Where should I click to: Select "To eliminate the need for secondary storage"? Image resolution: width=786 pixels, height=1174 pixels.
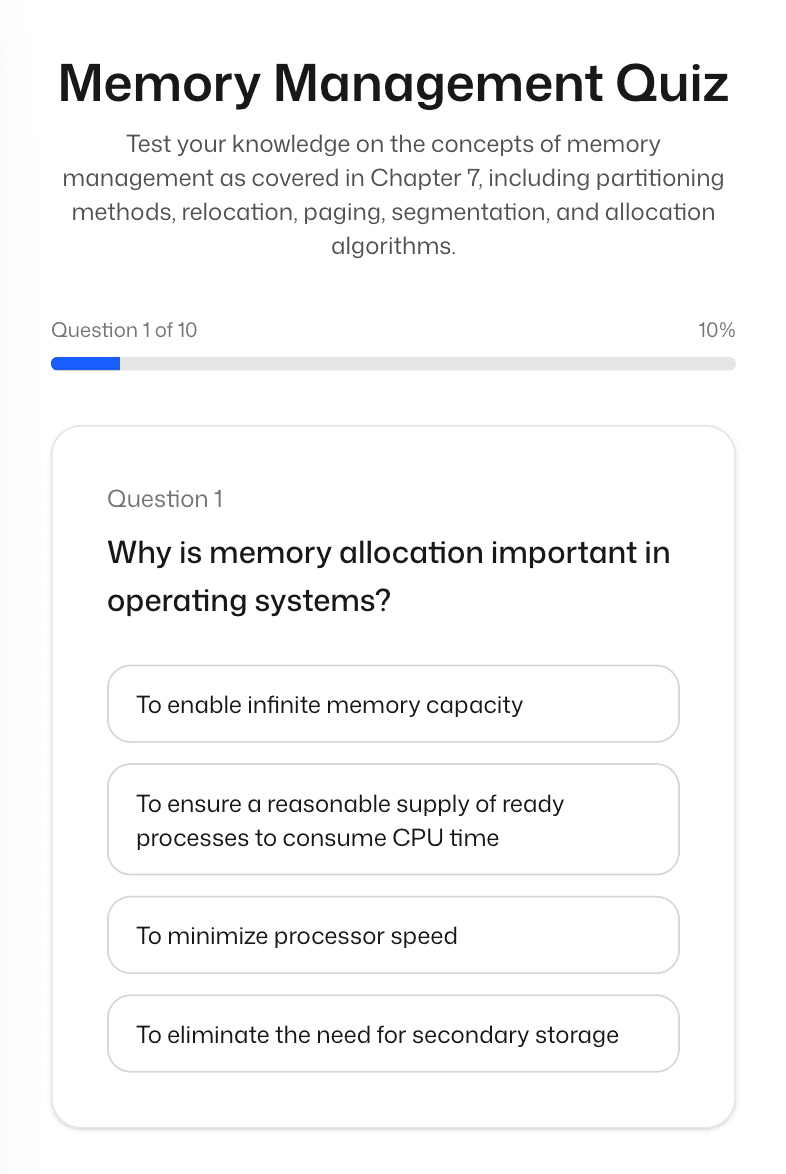coord(393,1033)
